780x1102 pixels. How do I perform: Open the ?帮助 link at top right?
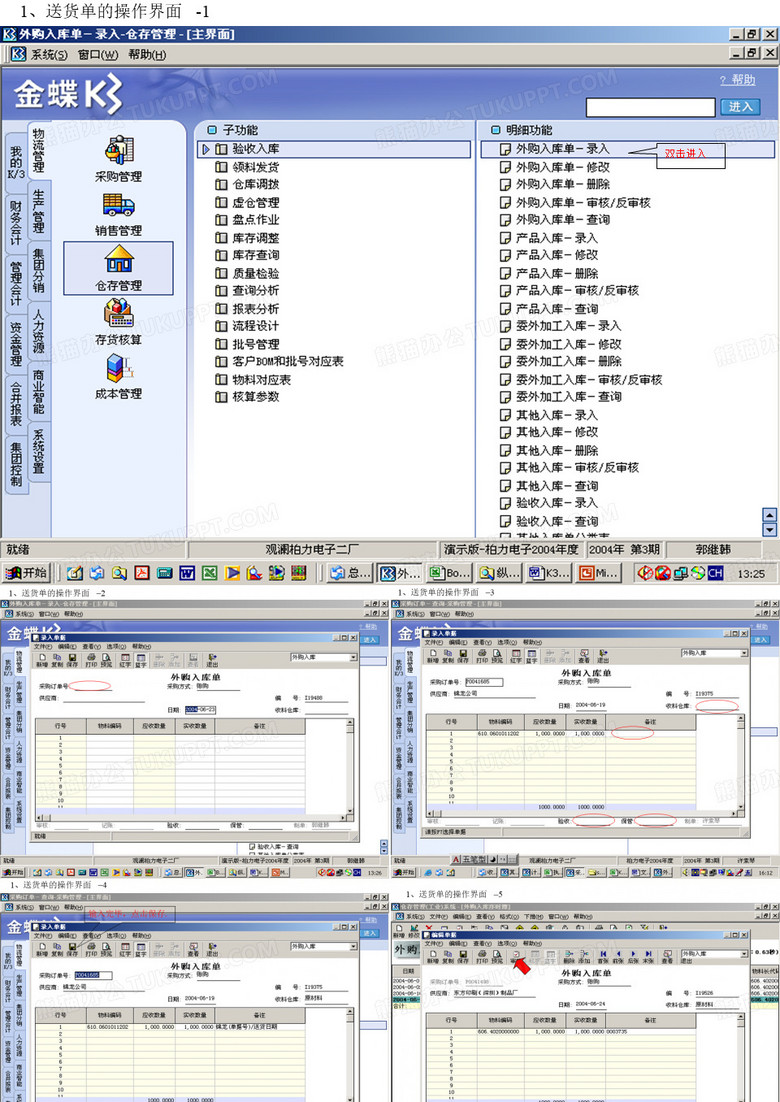737,80
